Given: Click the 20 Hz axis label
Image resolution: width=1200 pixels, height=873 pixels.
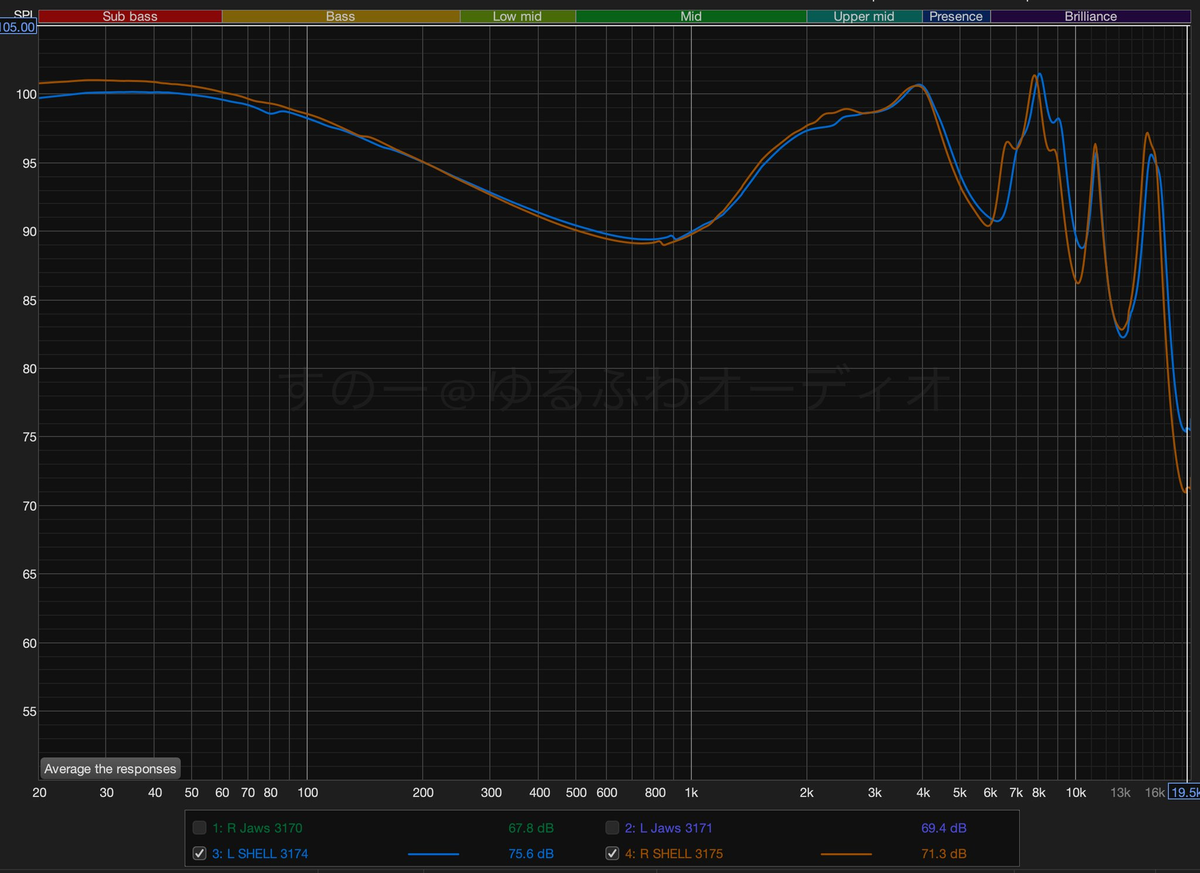Looking at the screenshot, I should click(x=40, y=792).
